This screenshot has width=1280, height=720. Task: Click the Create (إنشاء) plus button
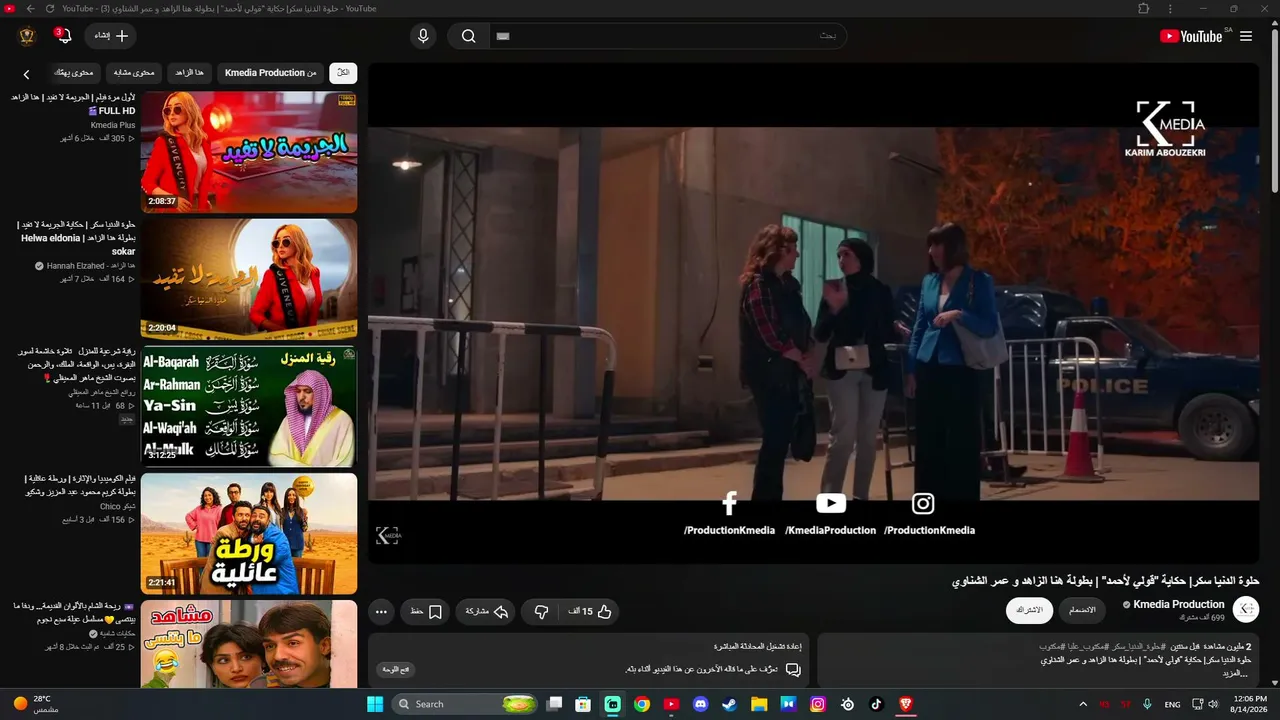pyautogui.click(x=111, y=36)
